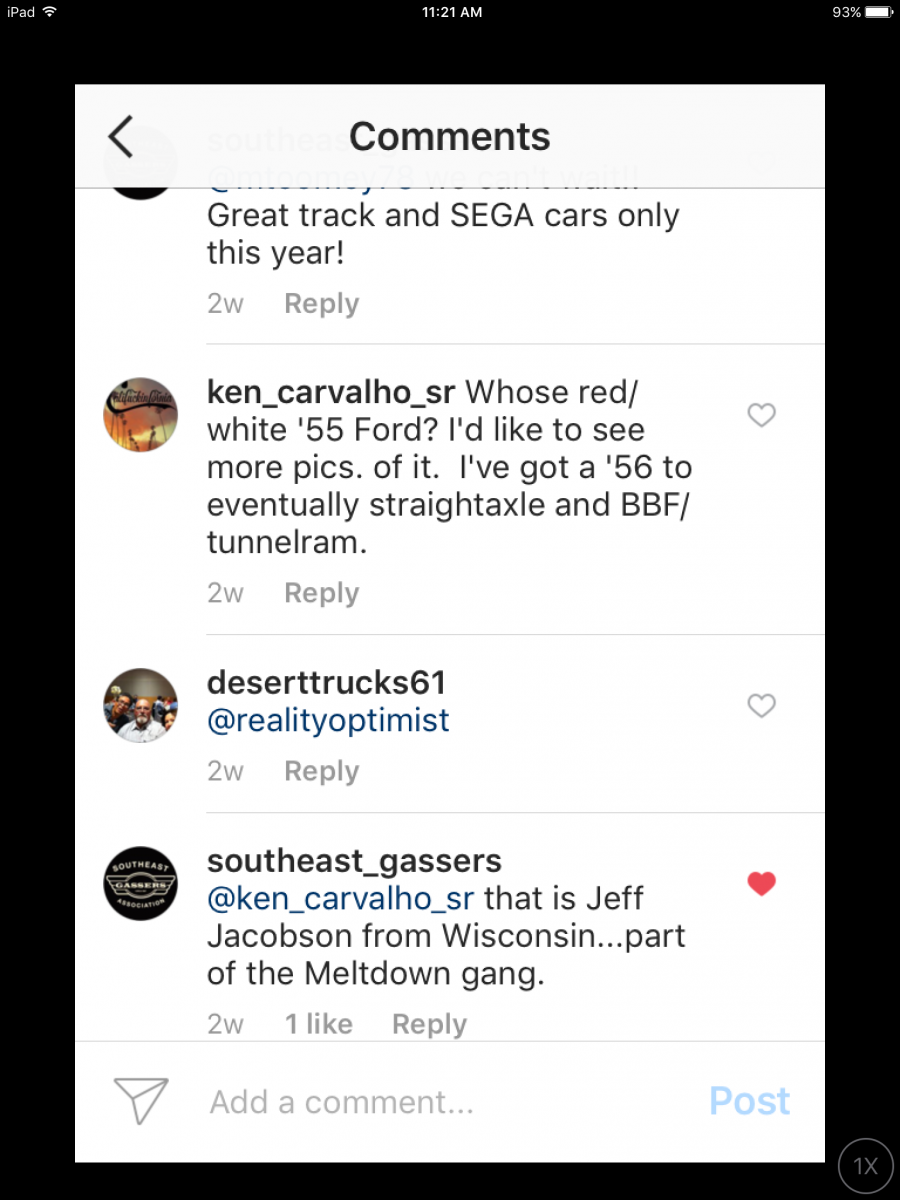This screenshot has width=900, height=1200.
Task: Open ken_carvalho_sr username profile
Action: pyautogui.click(x=331, y=392)
